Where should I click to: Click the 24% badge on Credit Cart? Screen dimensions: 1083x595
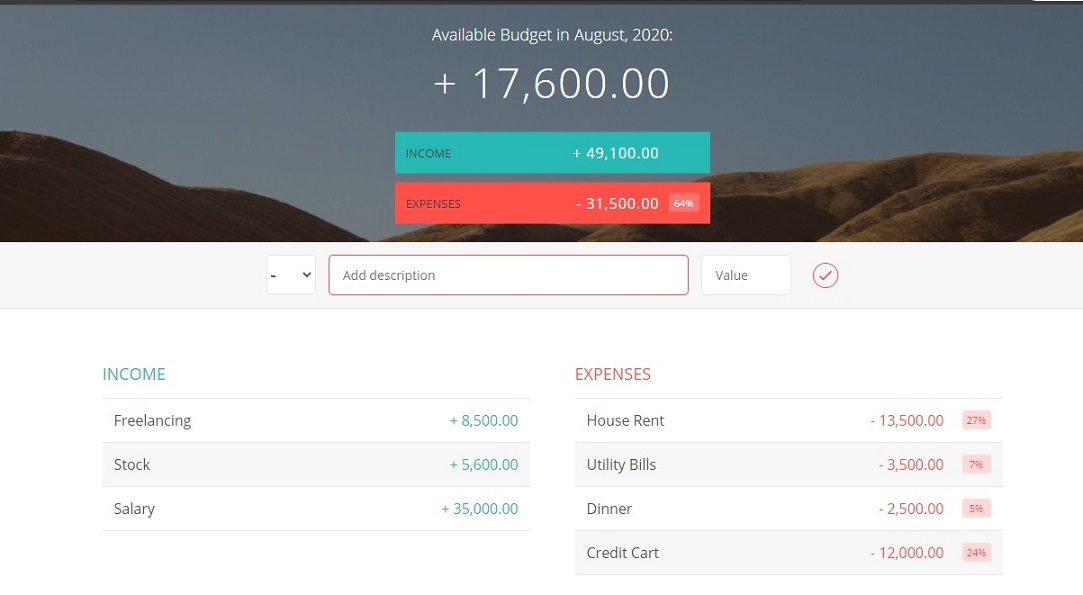[x=976, y=553]
